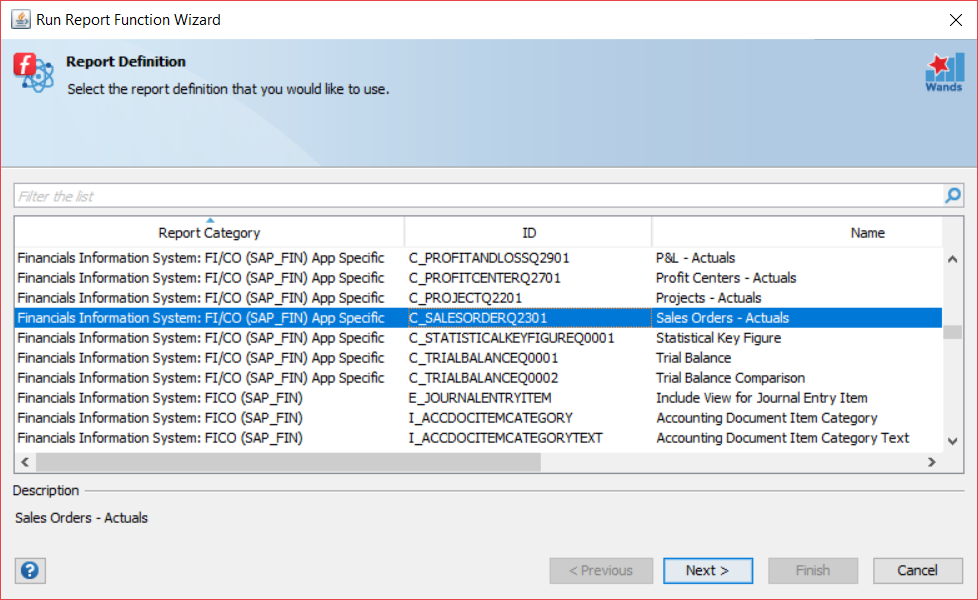Click the sort arrow above Report Category
The height and width of the screenshot is (600, 978).
click(209, 222)
